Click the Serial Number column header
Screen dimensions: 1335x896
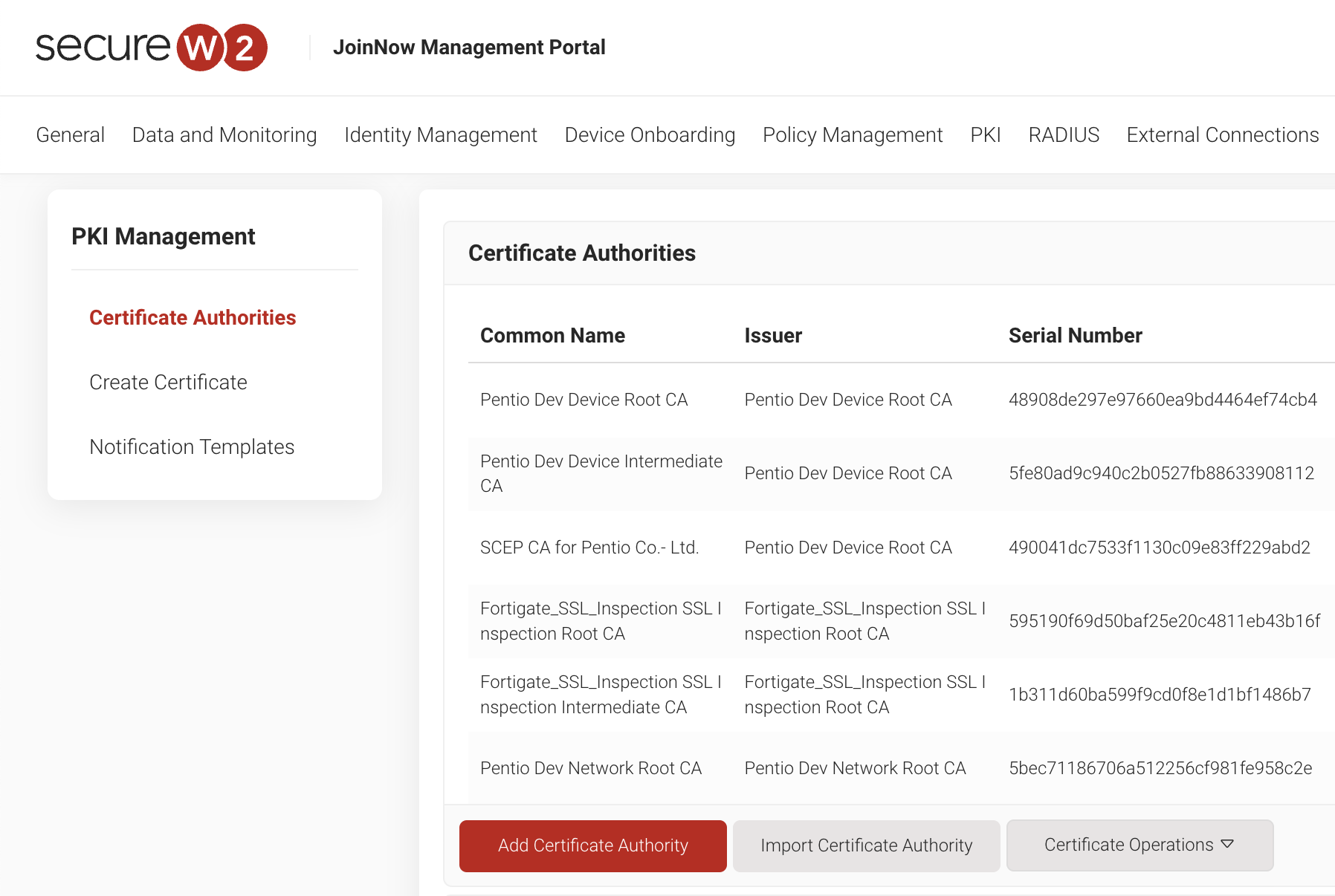pos(1076,336)
